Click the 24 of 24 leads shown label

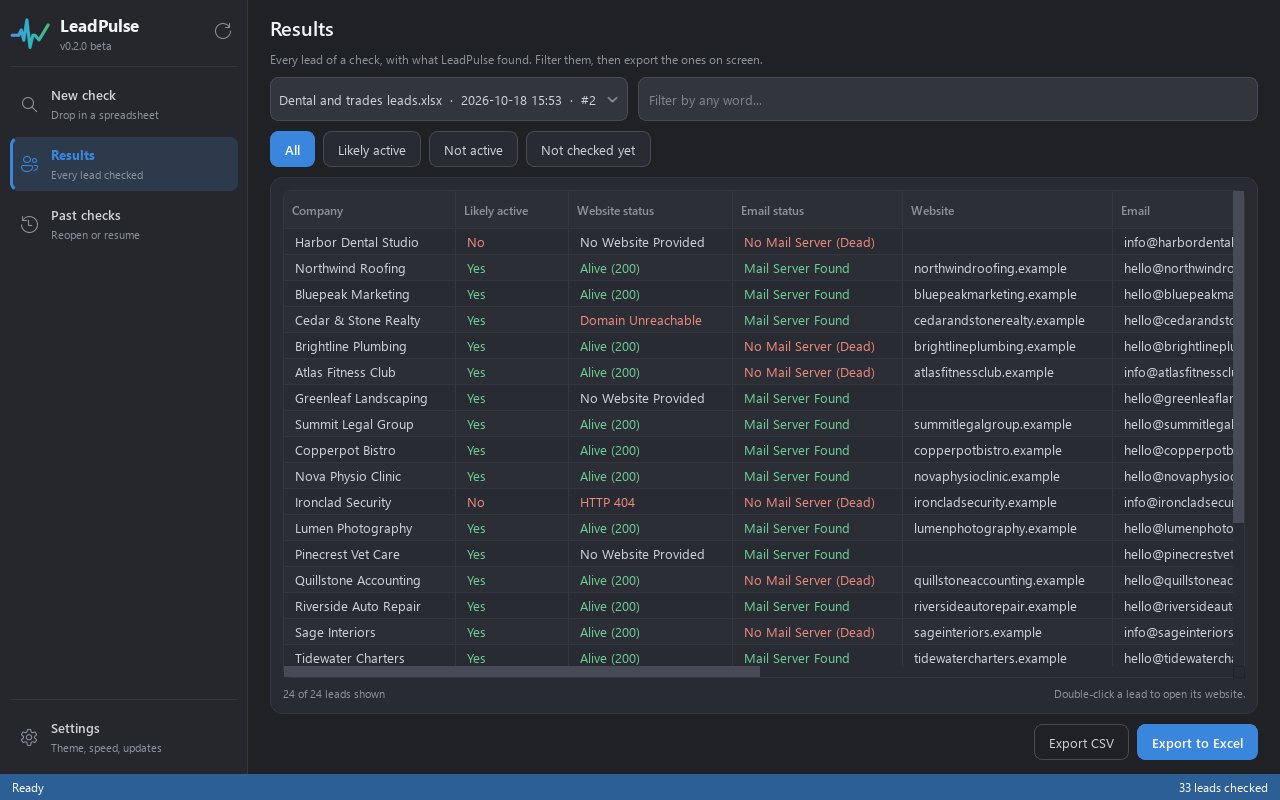tap(334, 694)
